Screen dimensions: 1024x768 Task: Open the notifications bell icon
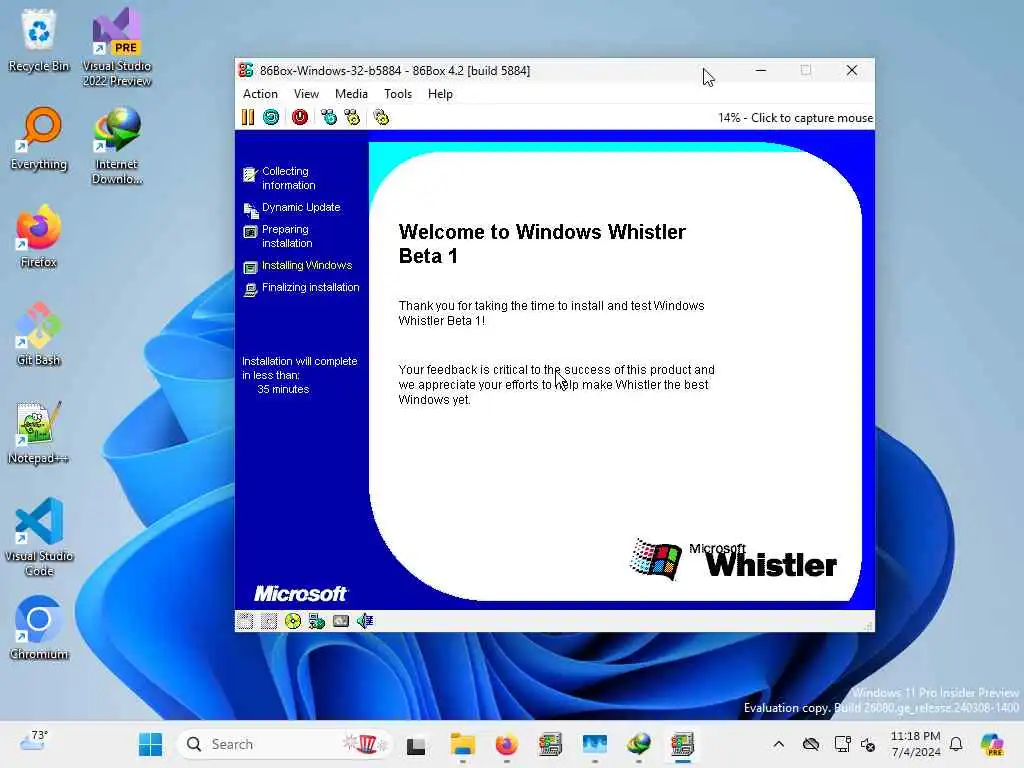(x=956, y=744)
